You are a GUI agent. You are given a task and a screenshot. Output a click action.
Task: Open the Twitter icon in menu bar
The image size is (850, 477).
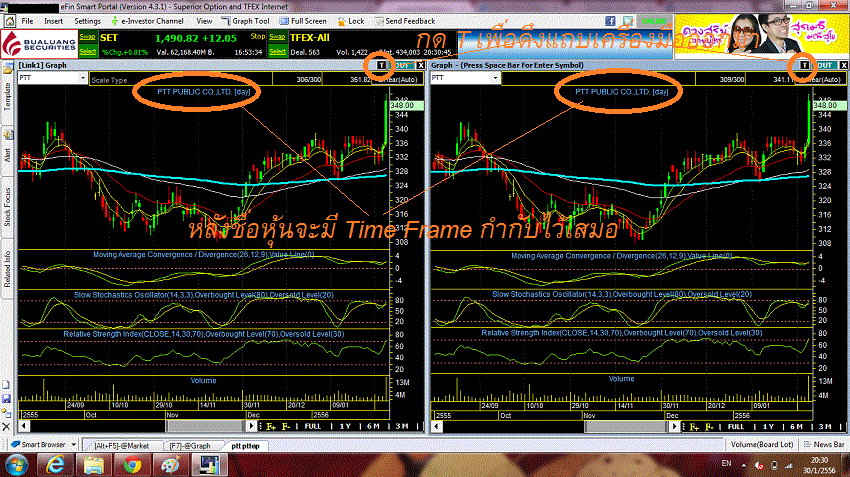(x=628, y=21)
